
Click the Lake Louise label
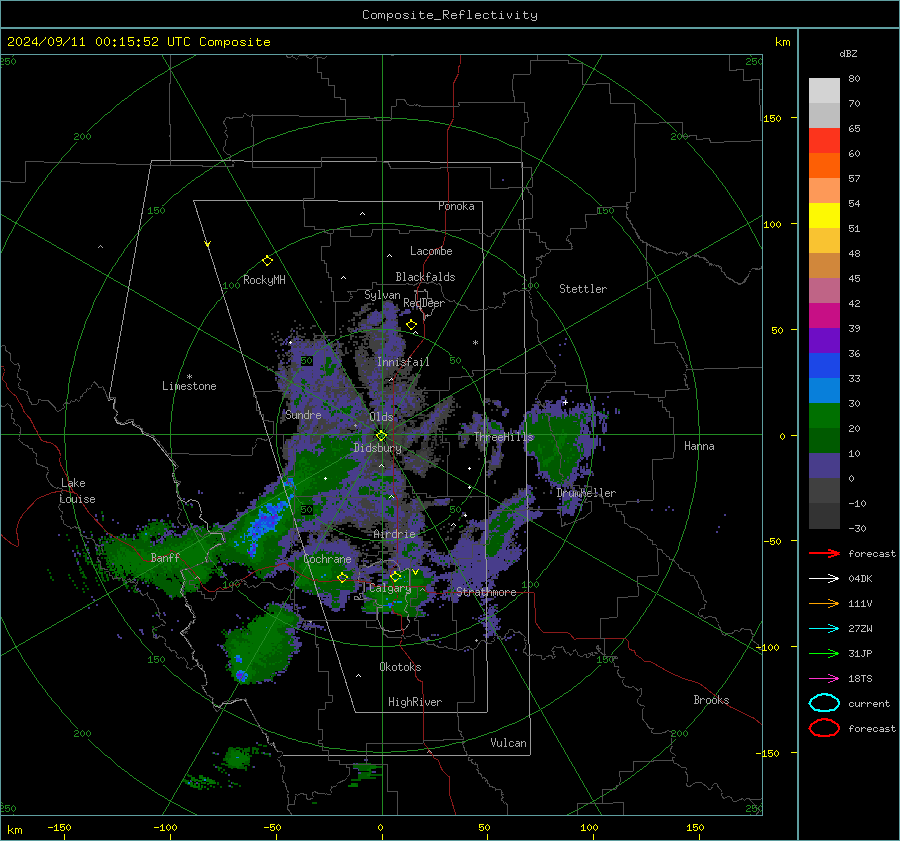tap(77, 491)
